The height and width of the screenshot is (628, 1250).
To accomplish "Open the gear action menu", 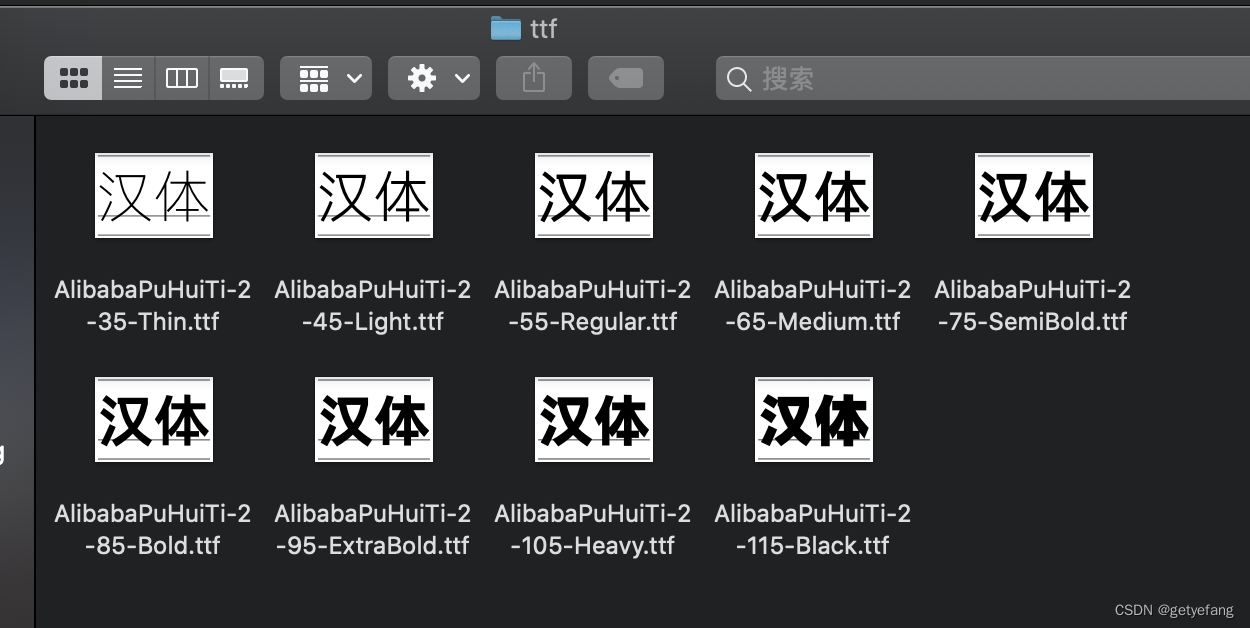I will click(434, 78).
